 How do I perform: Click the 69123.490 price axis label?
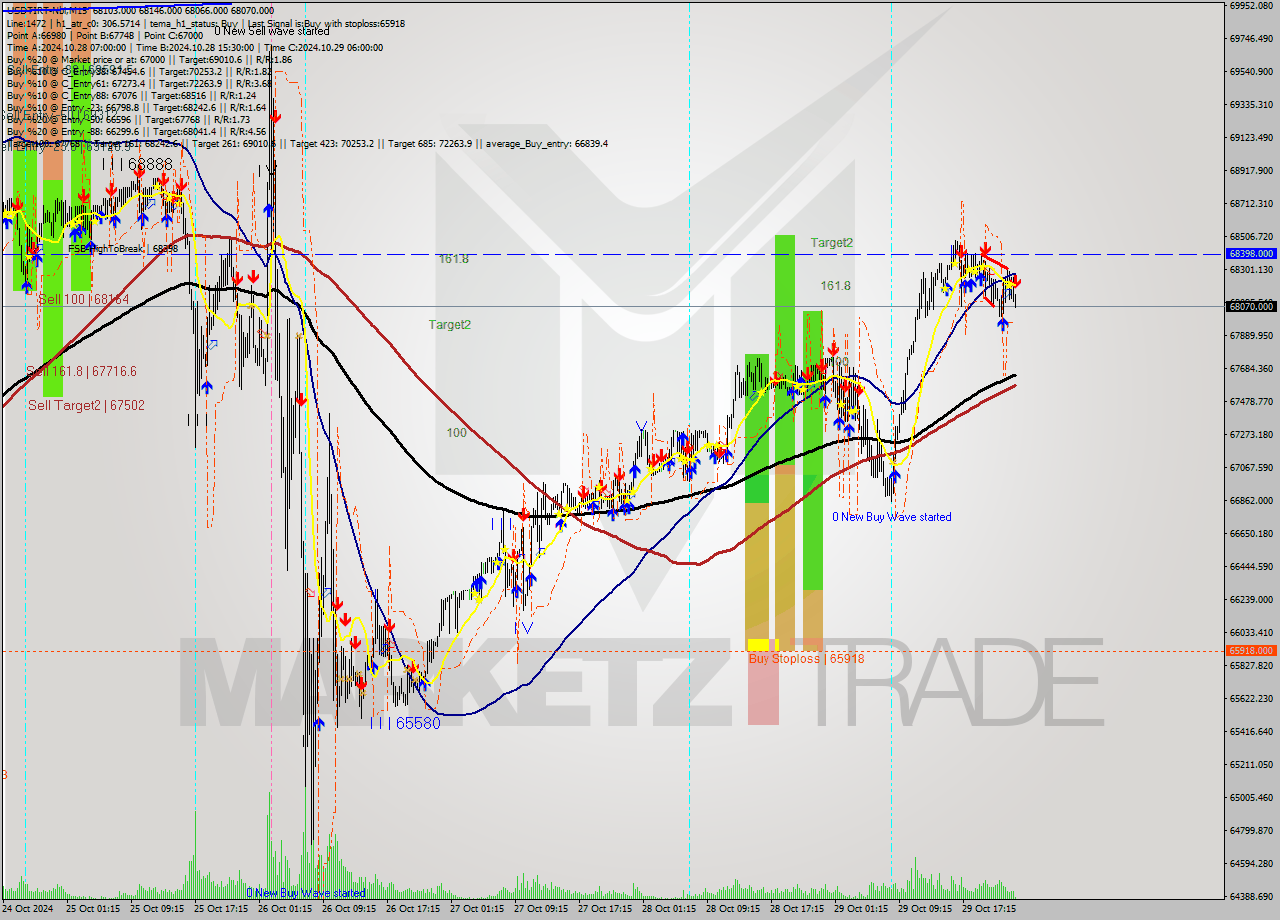pyautogui.click(x=1251, y=137)
